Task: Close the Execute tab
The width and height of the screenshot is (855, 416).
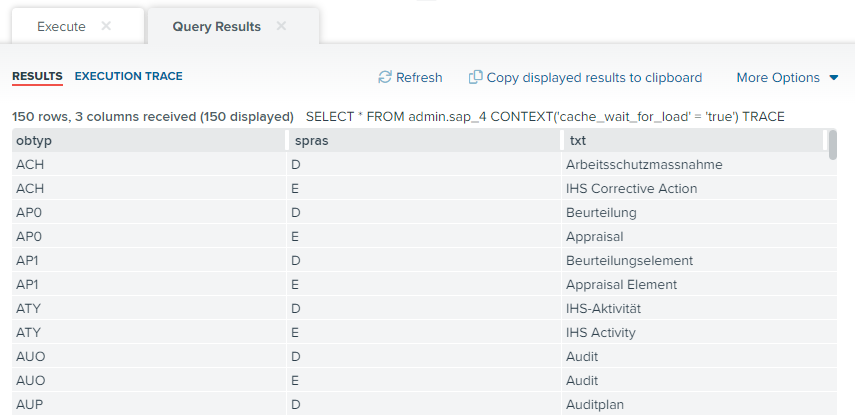Action: 106,26
